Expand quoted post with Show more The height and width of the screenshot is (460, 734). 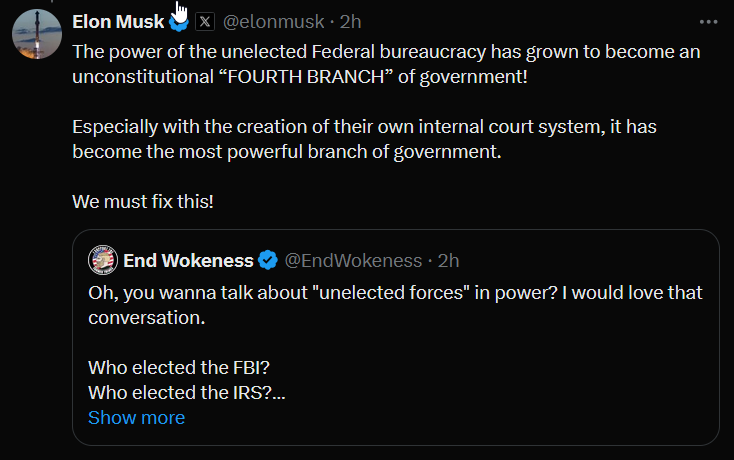tap(136, 417)
